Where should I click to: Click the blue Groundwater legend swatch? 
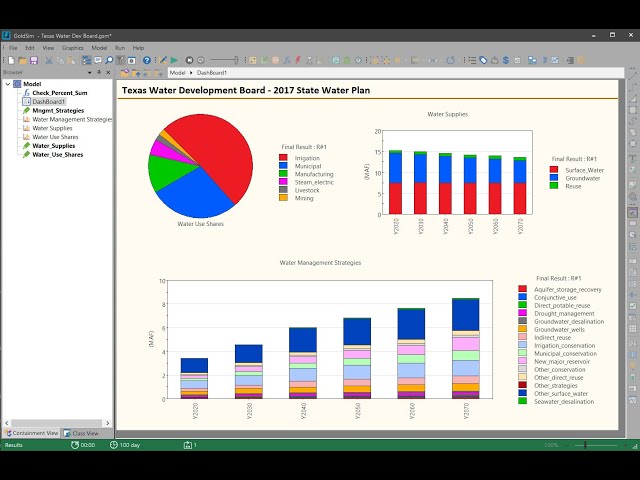pyautogui.click(x=554, y=178)
